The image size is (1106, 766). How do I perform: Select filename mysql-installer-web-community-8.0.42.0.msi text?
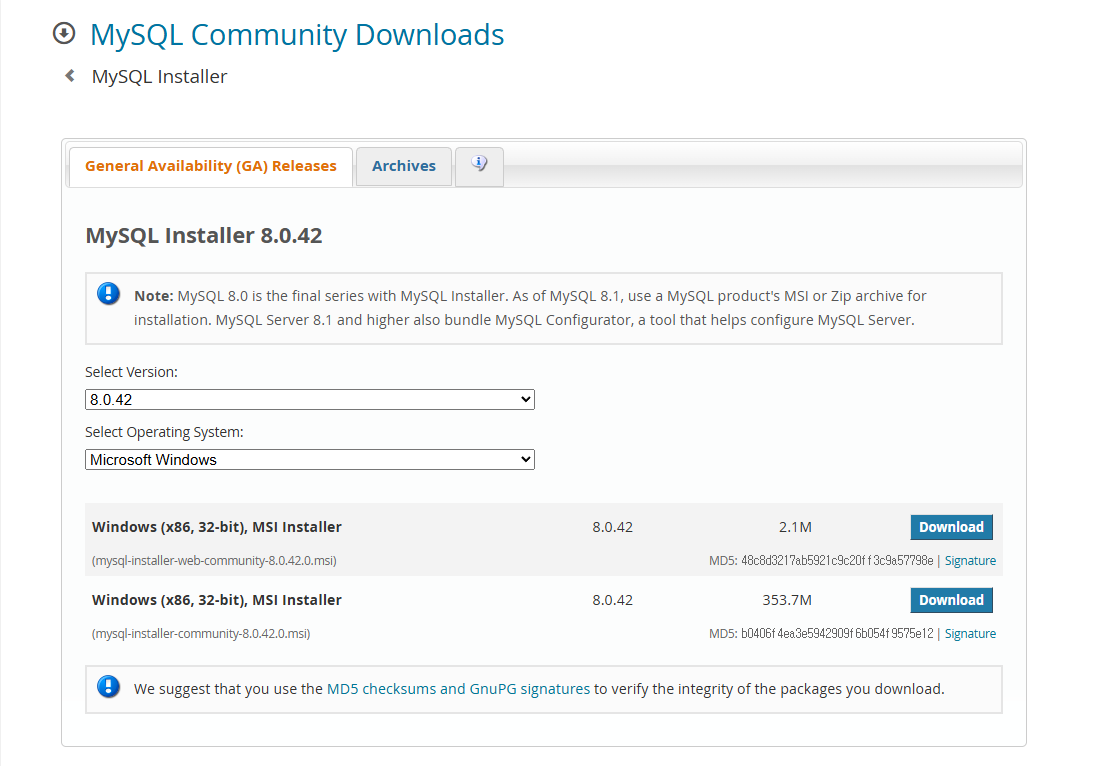tap(214, 561)
